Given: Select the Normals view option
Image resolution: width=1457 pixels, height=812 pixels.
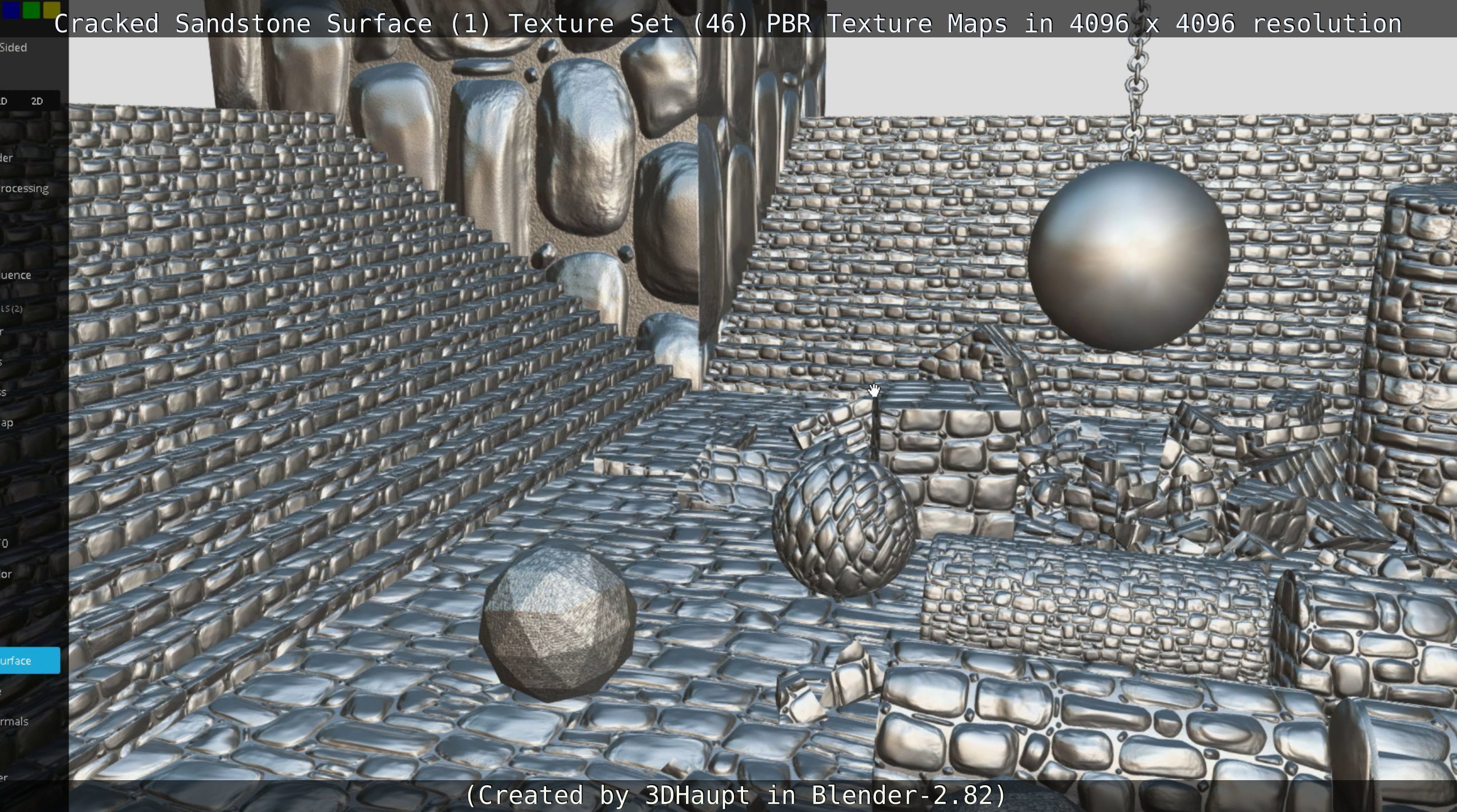Looking at the screenshot, I should click(14, 722).
